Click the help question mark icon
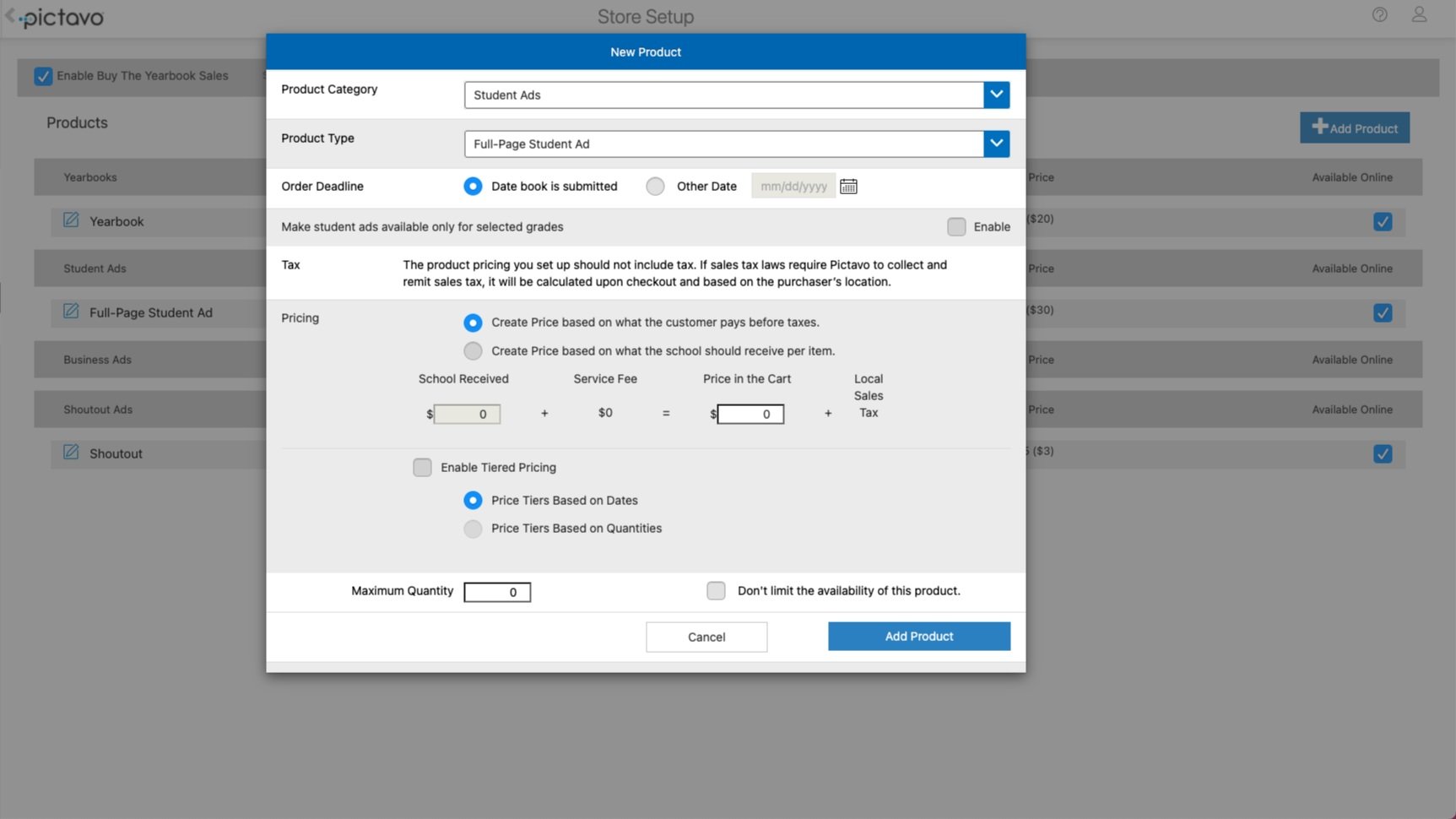 click(x=1379, y=14)
